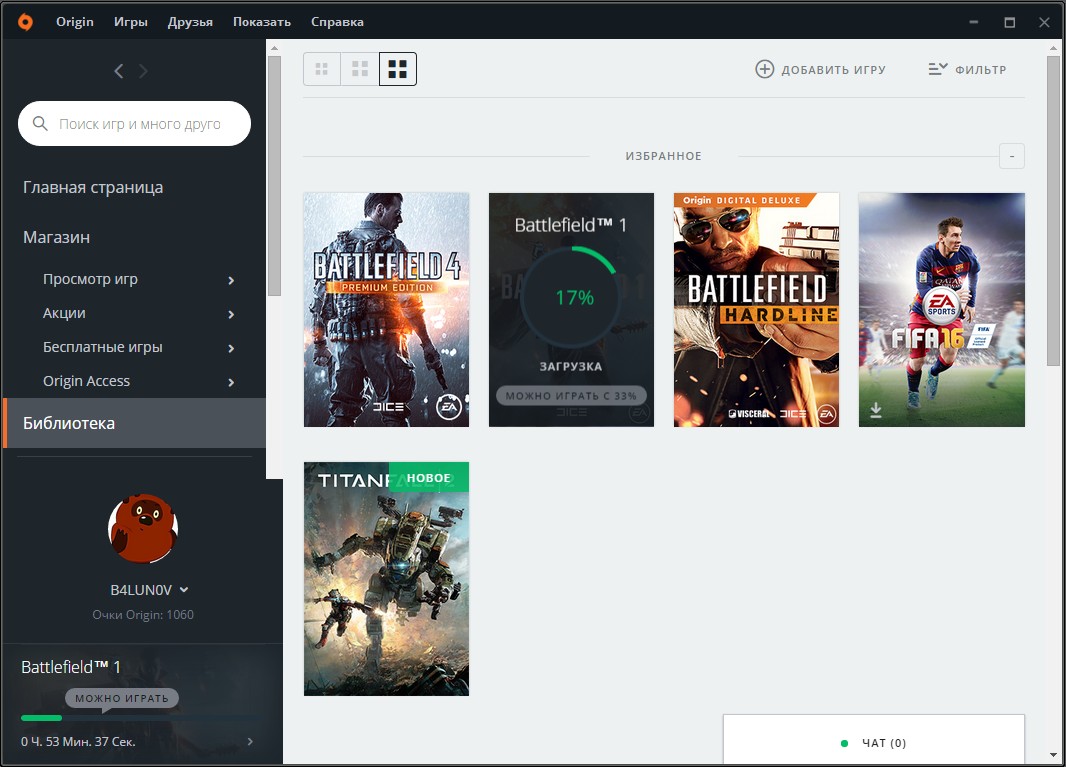The width and height of the screenshot is (1066, 767).
Task: Maximize the Origin window
Action: tap(1010, 22)
